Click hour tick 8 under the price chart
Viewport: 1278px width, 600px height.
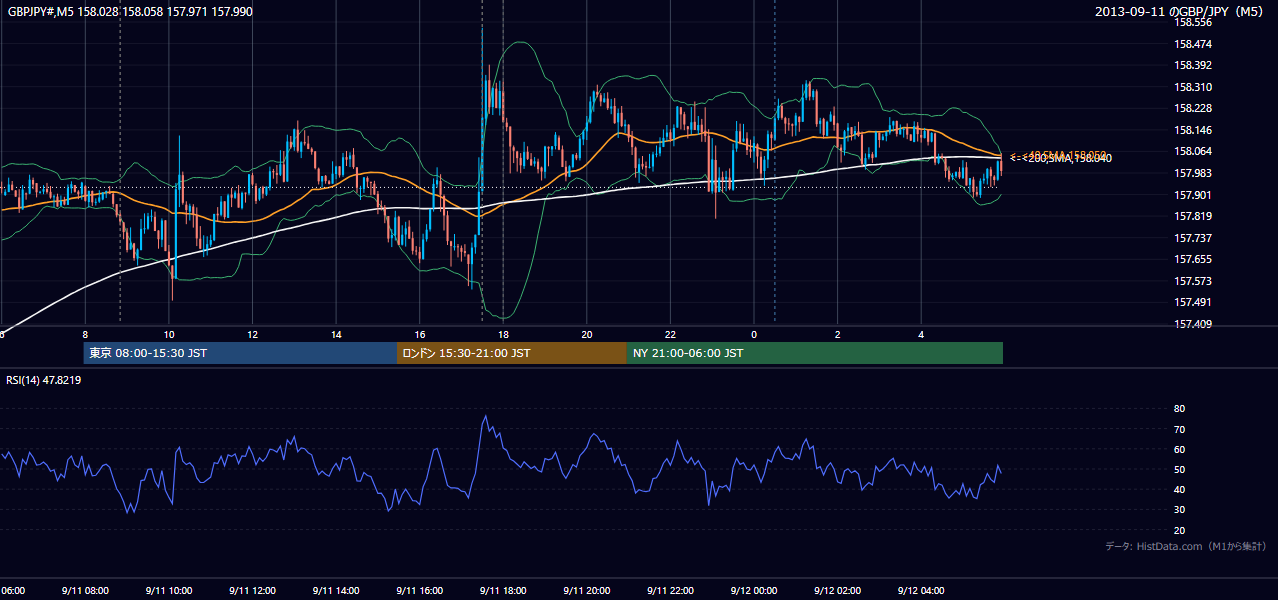tap(85, 334)
